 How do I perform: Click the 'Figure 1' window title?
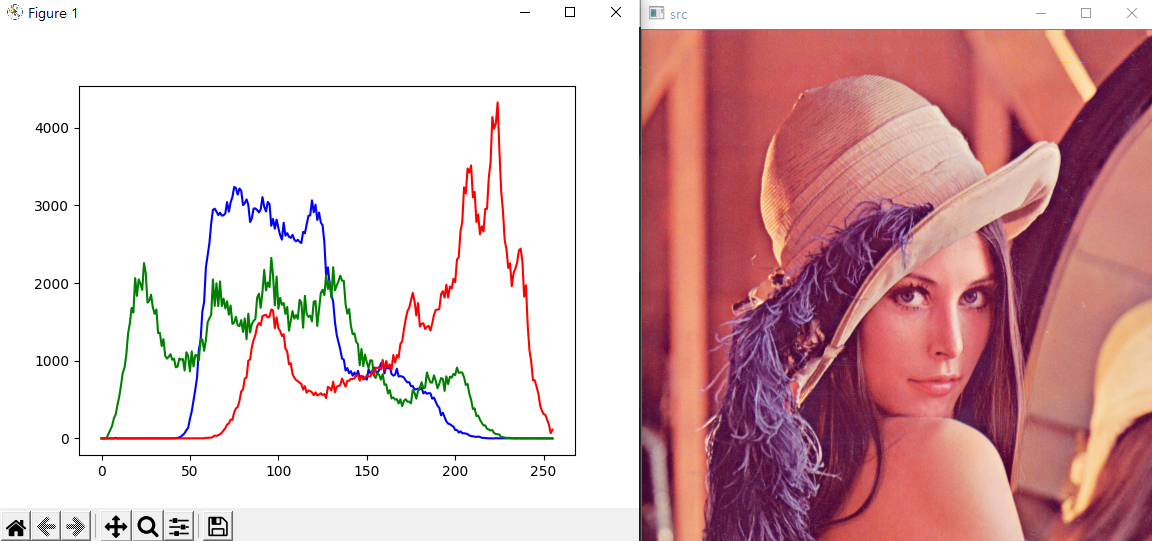point(53,13)
